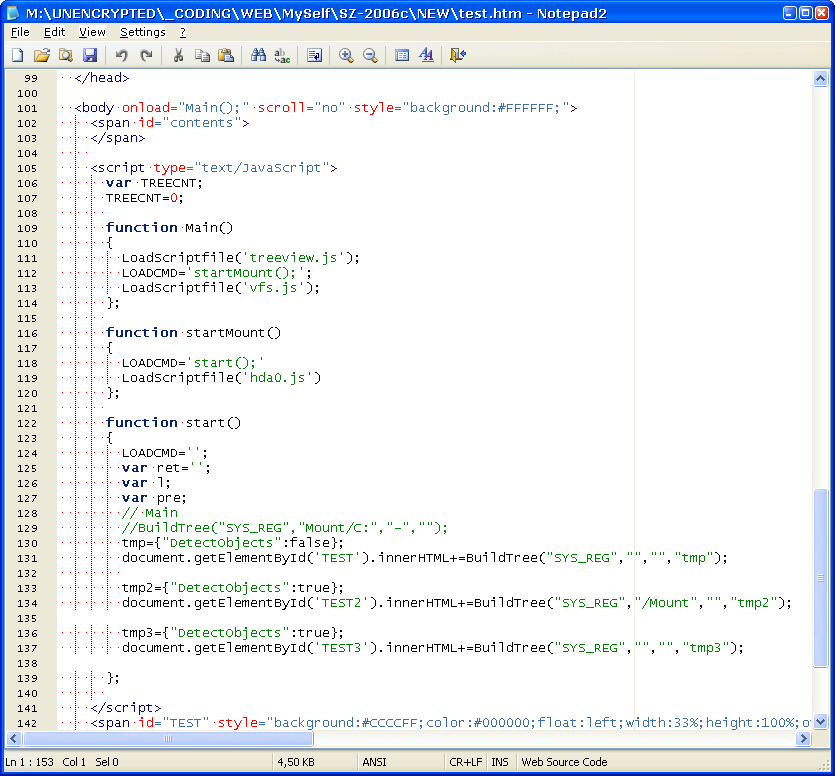Click the 'Ln 1 : 153' status bar entry

[x=30, y=762]
